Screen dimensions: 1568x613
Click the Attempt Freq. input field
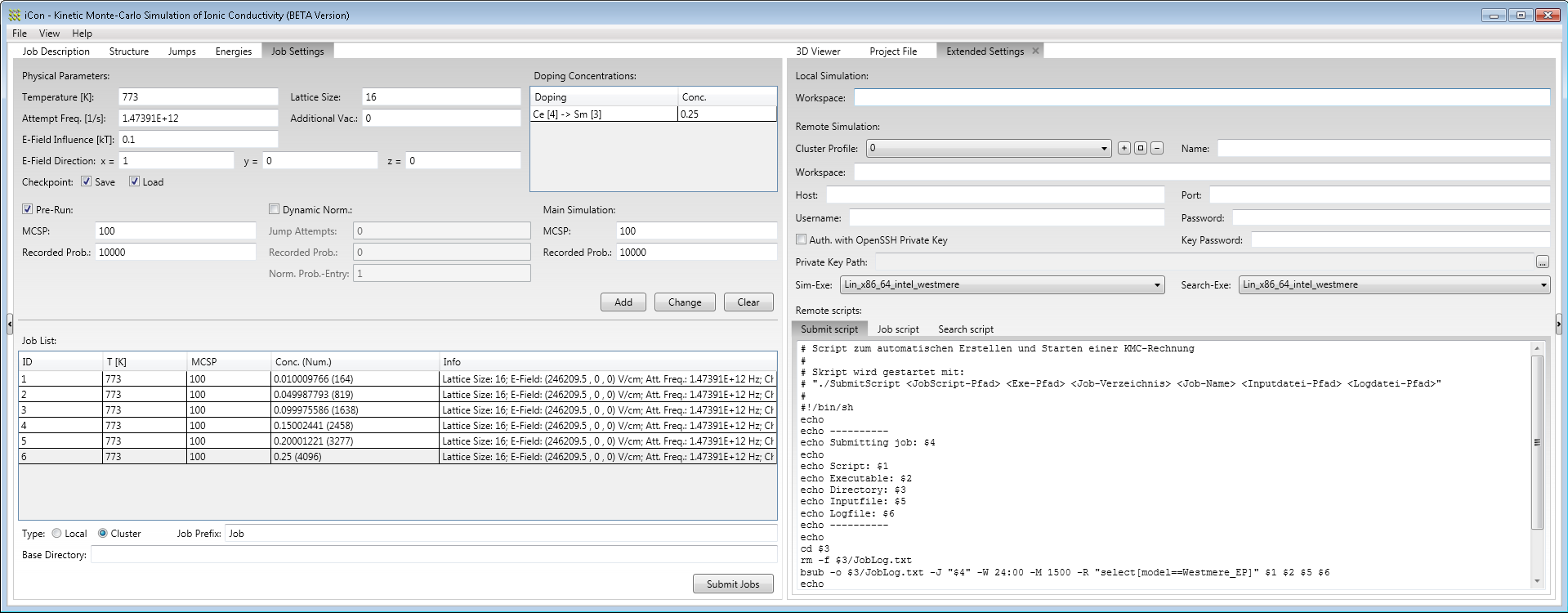click(x=199, y=118)
